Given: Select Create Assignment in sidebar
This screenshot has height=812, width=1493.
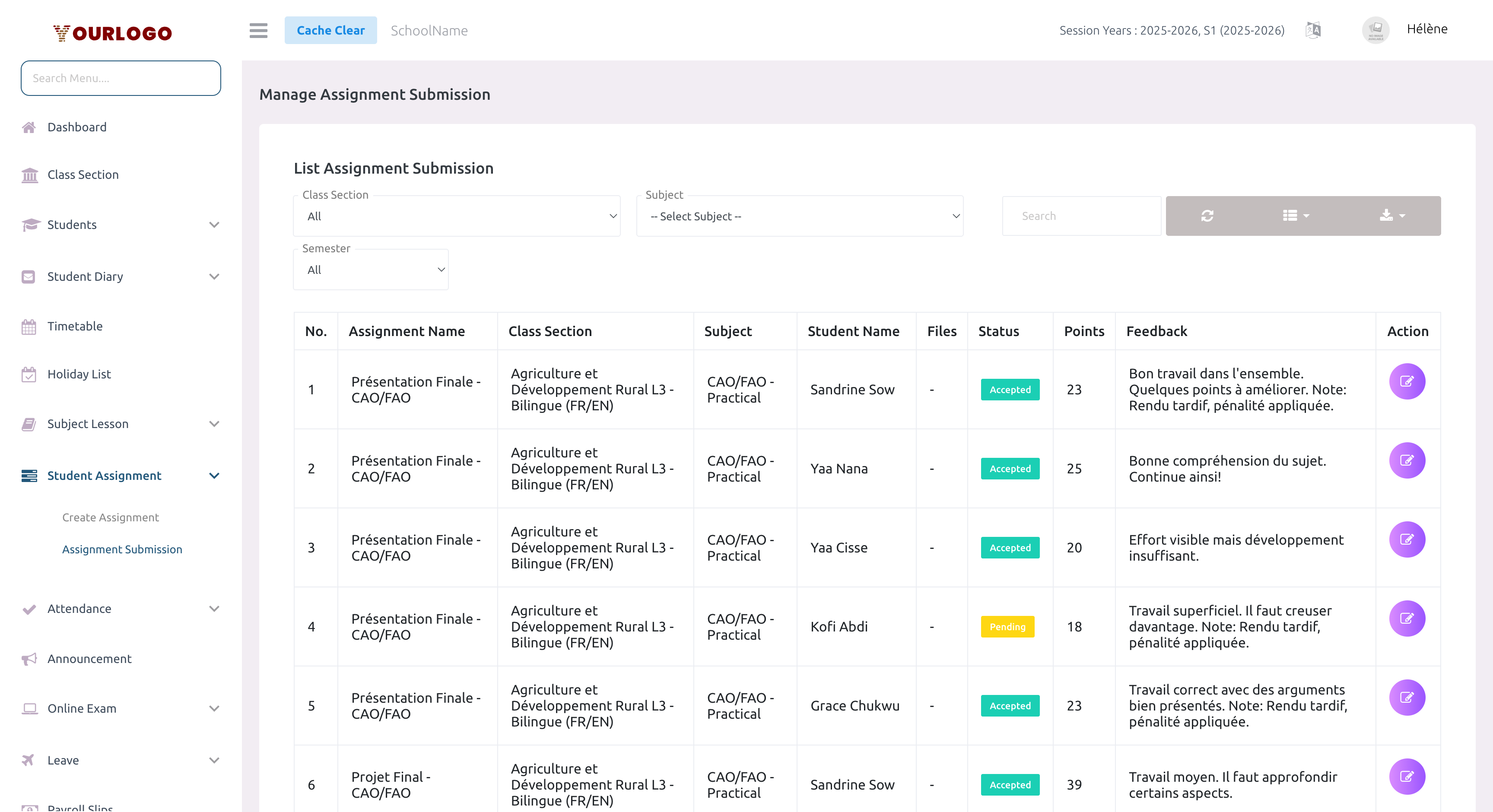Looking at the screenshot, I should click(x=111, y=517).
